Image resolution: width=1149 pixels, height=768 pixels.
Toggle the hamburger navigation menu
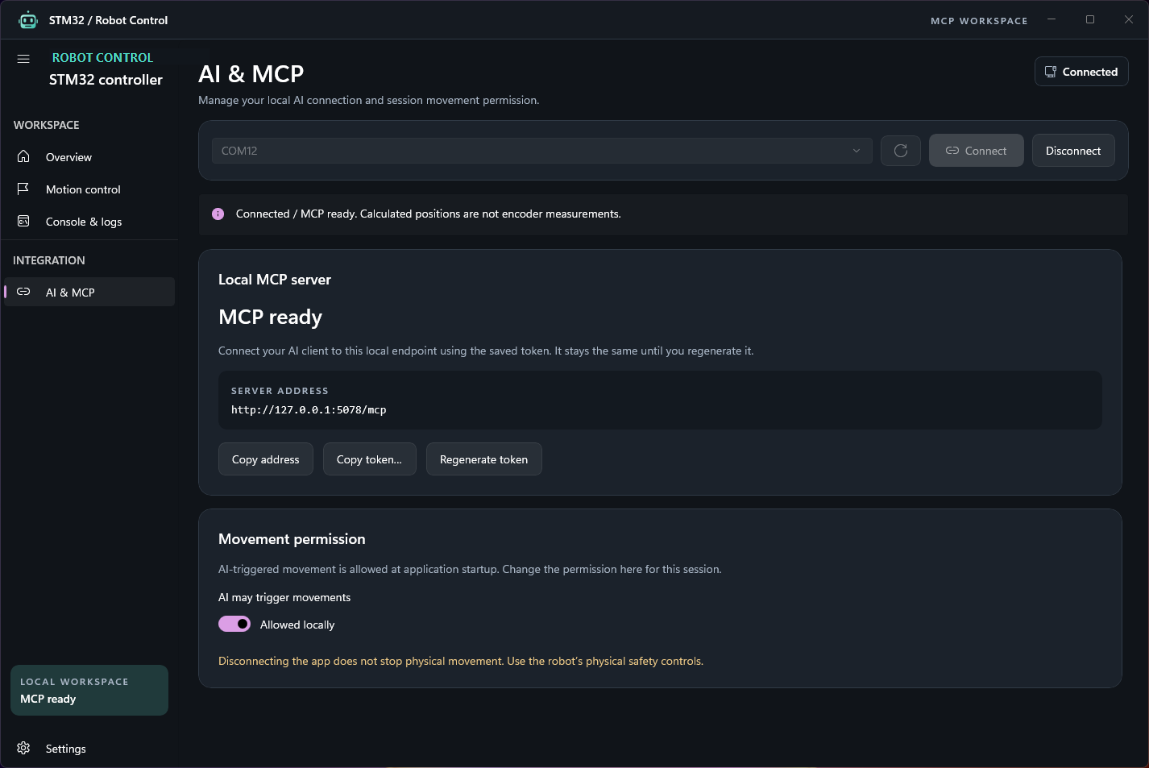(x=23, y=59)
